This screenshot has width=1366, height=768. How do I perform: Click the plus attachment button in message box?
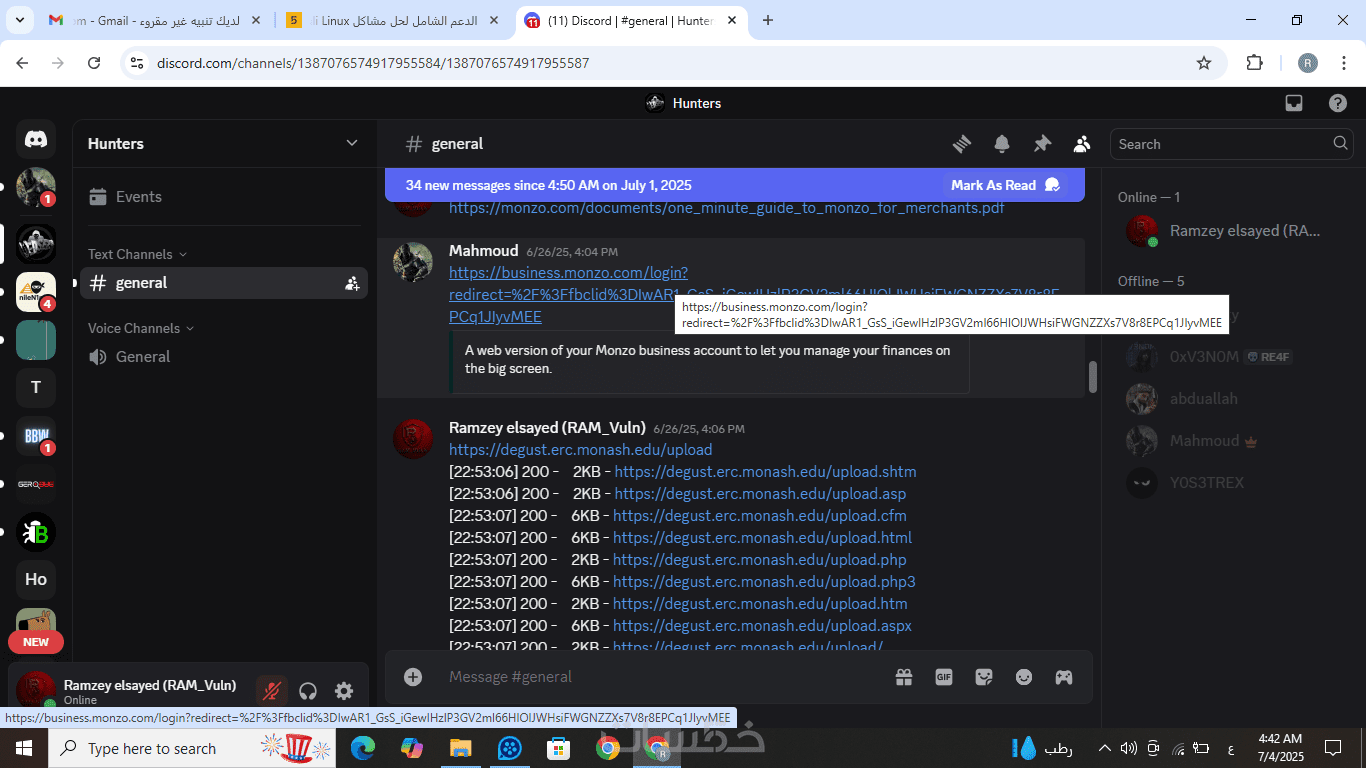413,677
